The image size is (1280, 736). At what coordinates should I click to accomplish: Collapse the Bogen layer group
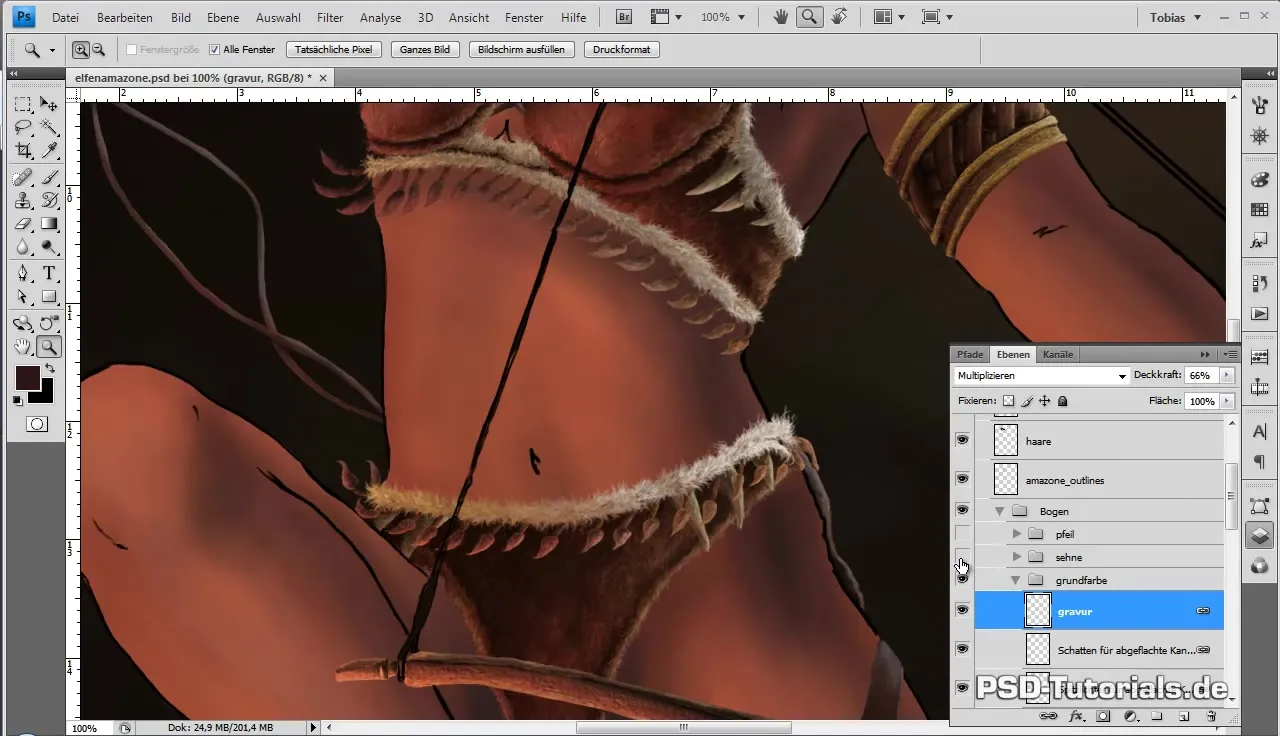pyautogui.click(x=999, y=511)
